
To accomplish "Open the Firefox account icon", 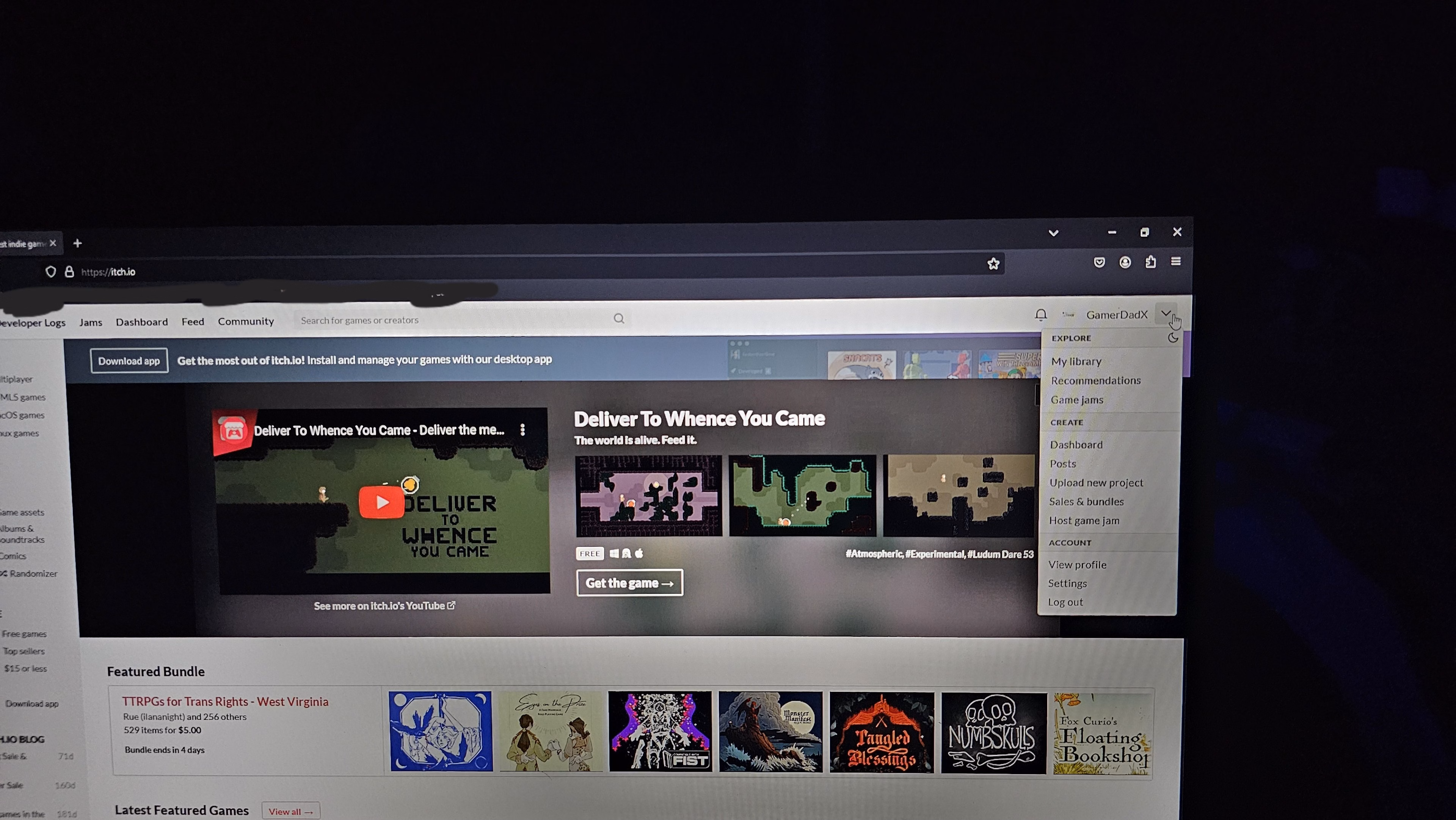I will pyautogui.click(x=1125, y=262).
